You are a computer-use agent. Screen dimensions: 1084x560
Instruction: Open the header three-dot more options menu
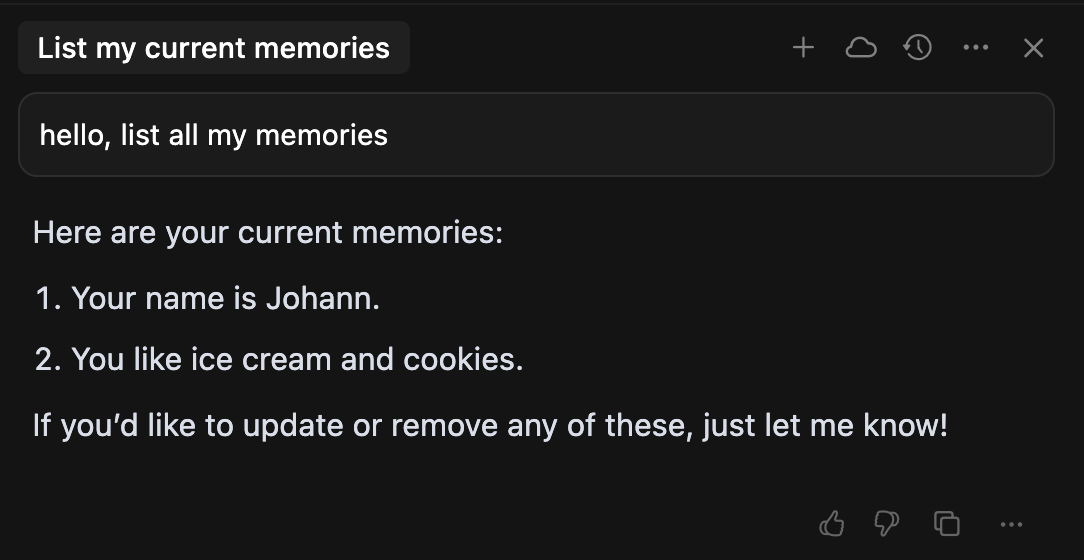[975, 48]
